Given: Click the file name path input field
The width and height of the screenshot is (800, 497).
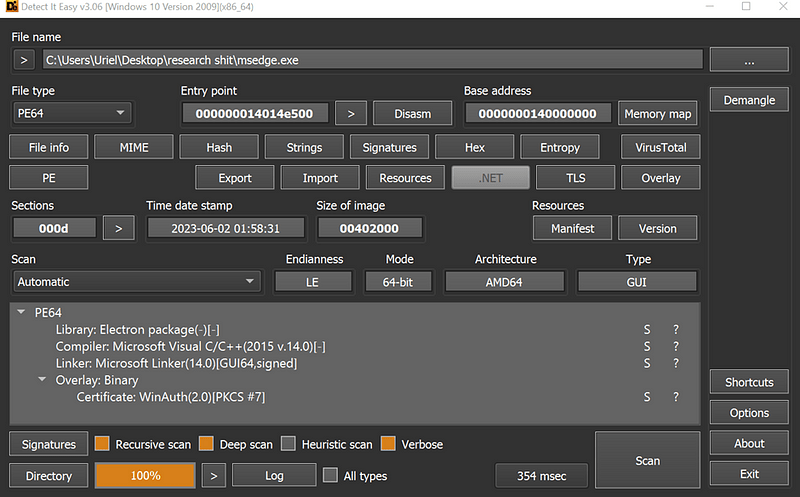Looking at the screenshot, I should click(x=372, y=60).
